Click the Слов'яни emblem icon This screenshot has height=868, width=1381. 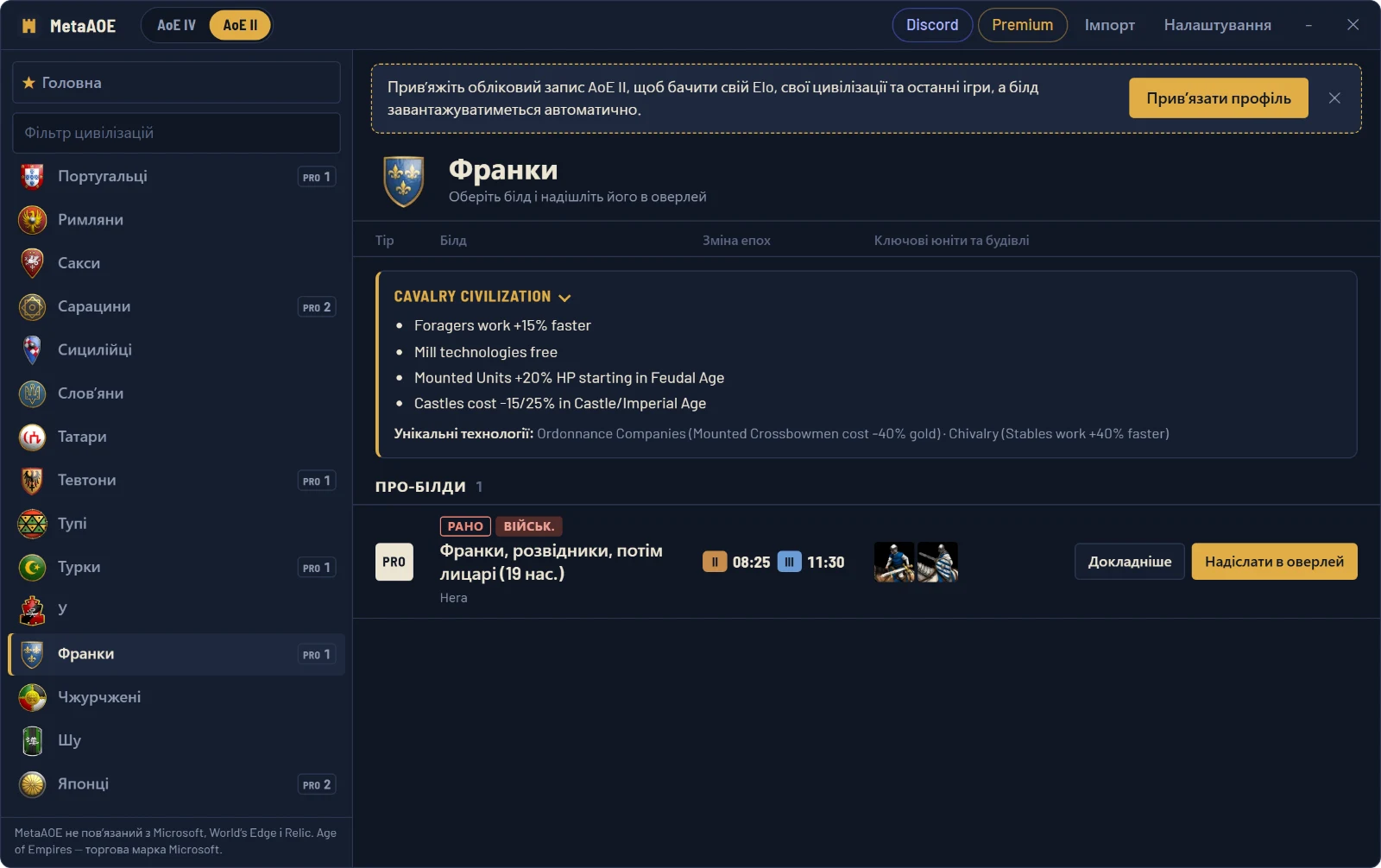32,393
